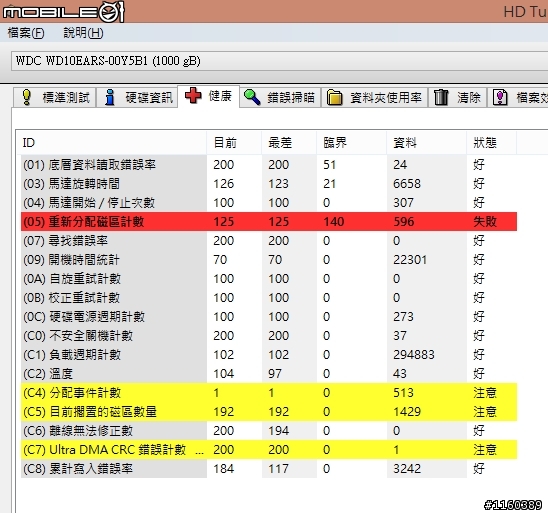Select row (03) 馬達旋轉時間
Viewport: 548px width, 513px height.
[x=269, y=183]
